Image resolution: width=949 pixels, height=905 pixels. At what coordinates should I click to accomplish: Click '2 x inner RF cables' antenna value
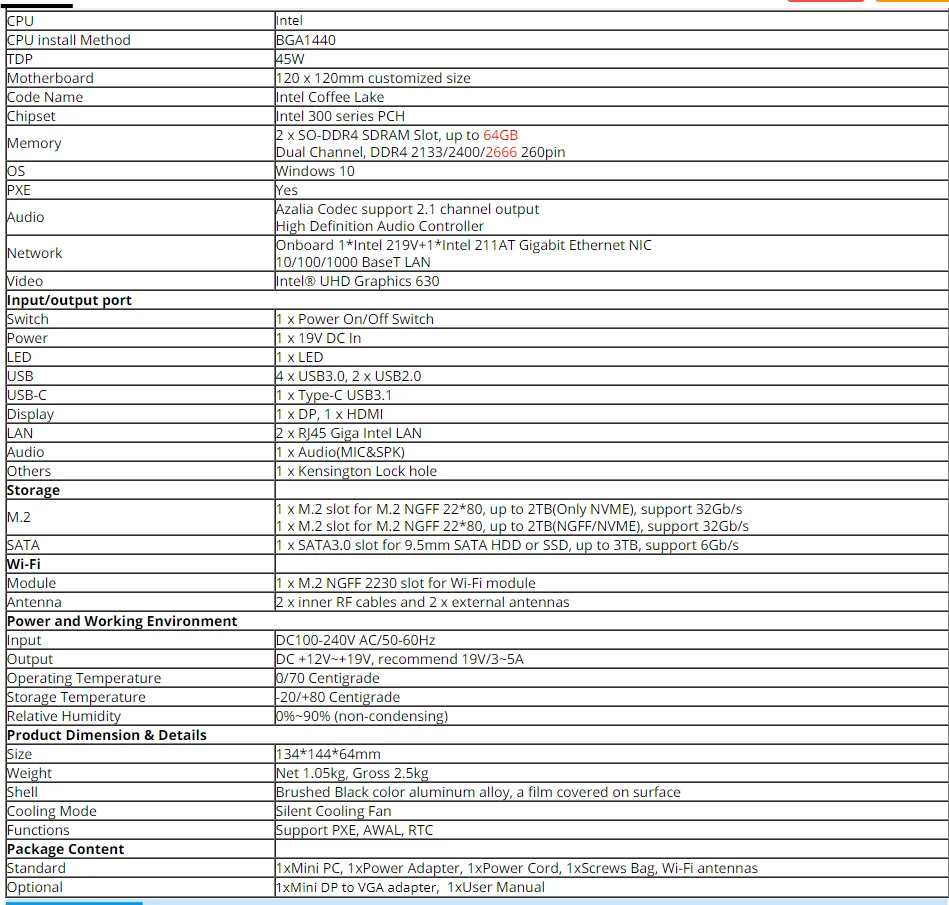click(x=422, y=602)
